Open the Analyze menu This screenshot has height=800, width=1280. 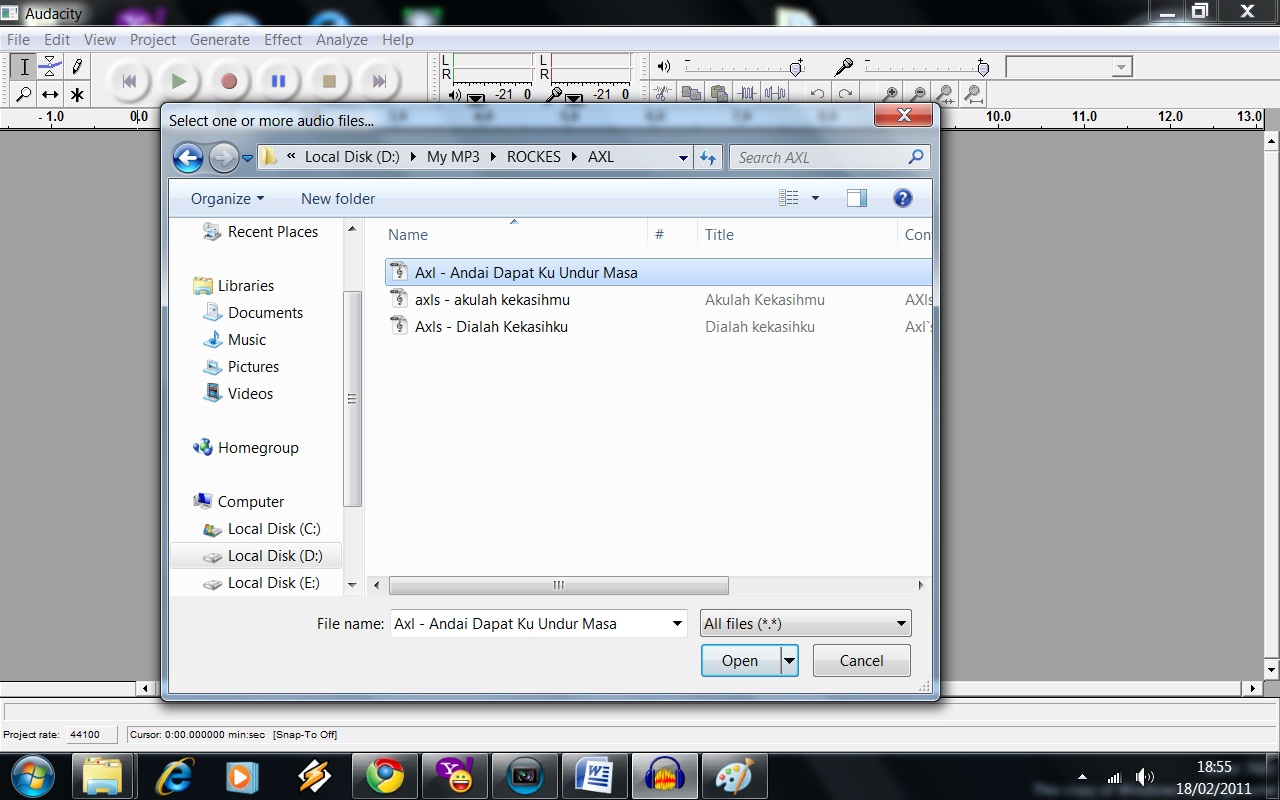point(342,40)
